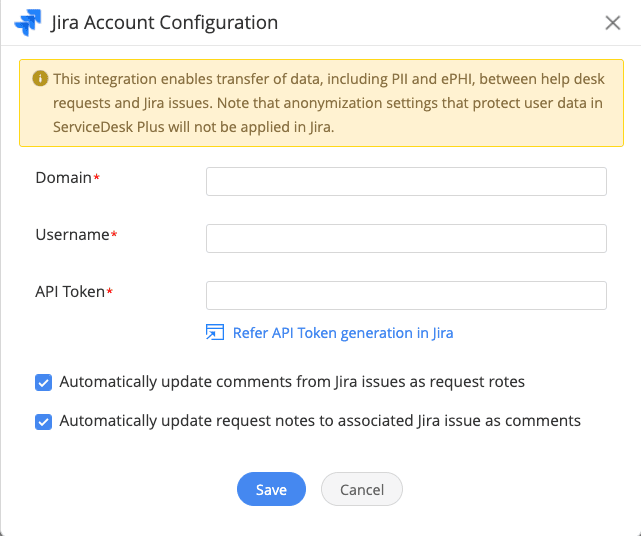Click the 'comments from Jira issues' checkbox label text
This screenshot has height=536, width=641.
coord(292,382)
